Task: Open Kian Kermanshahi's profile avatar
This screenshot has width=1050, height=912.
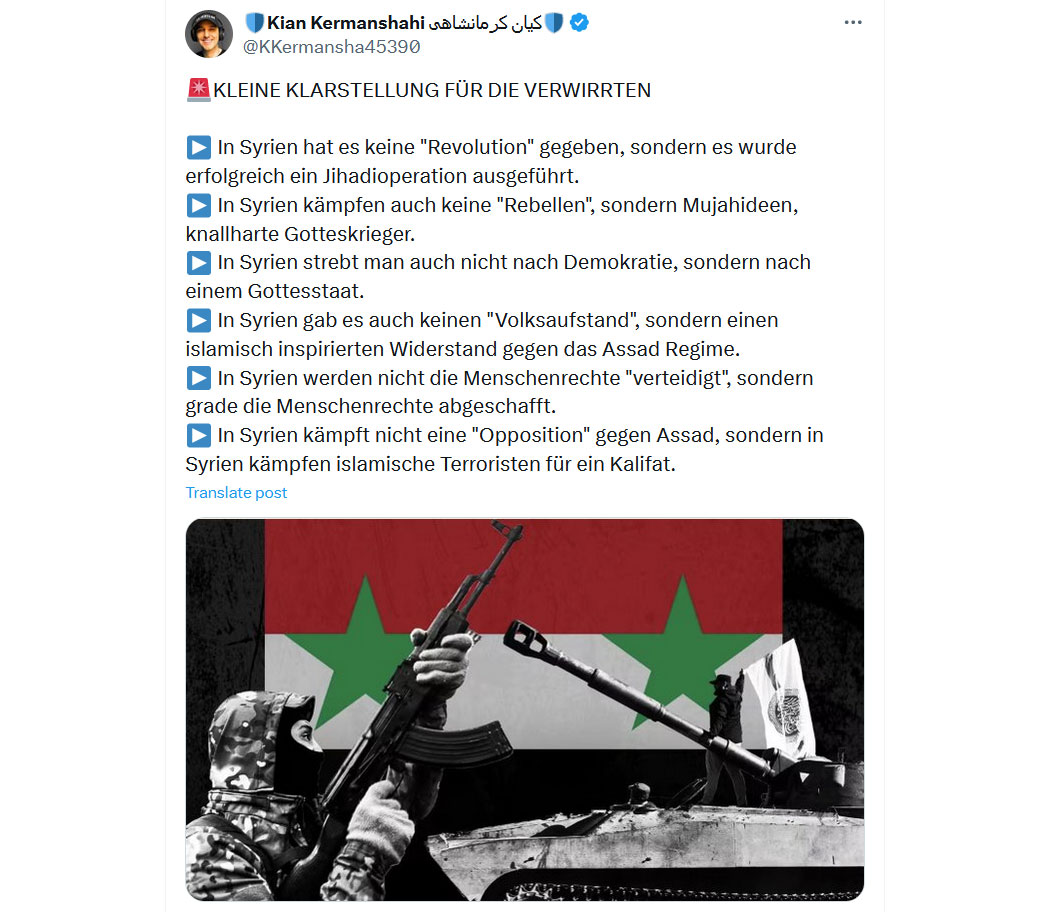Action: 209,33
